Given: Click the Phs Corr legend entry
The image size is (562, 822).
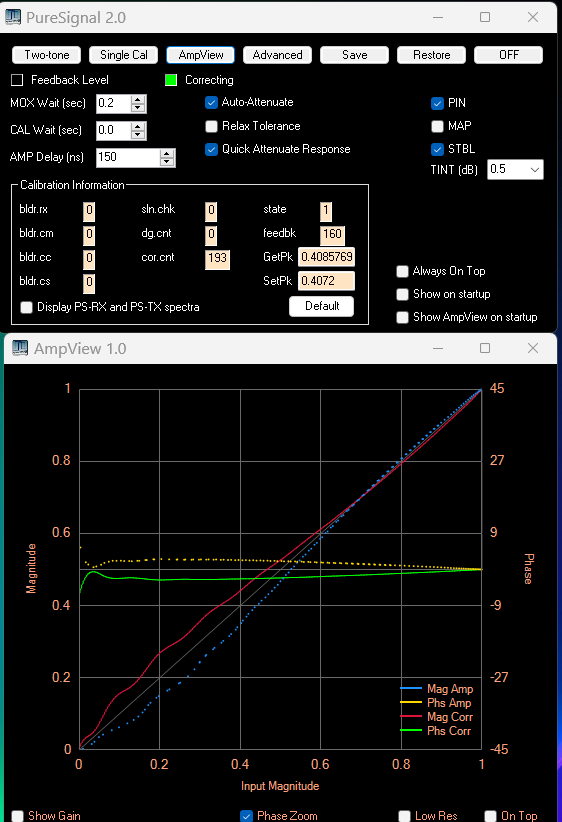Looking at the screenshot, I should point(435,731).
